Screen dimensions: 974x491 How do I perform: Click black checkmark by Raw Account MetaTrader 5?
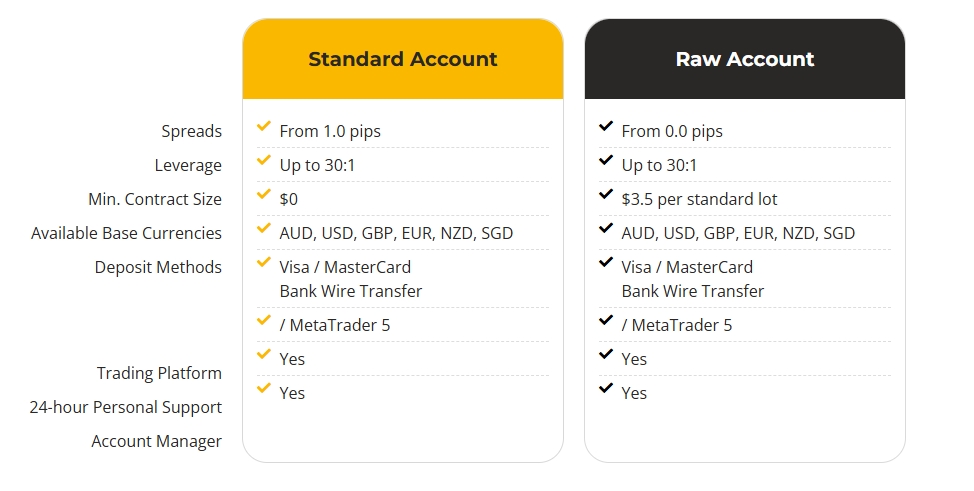point(606,320)
